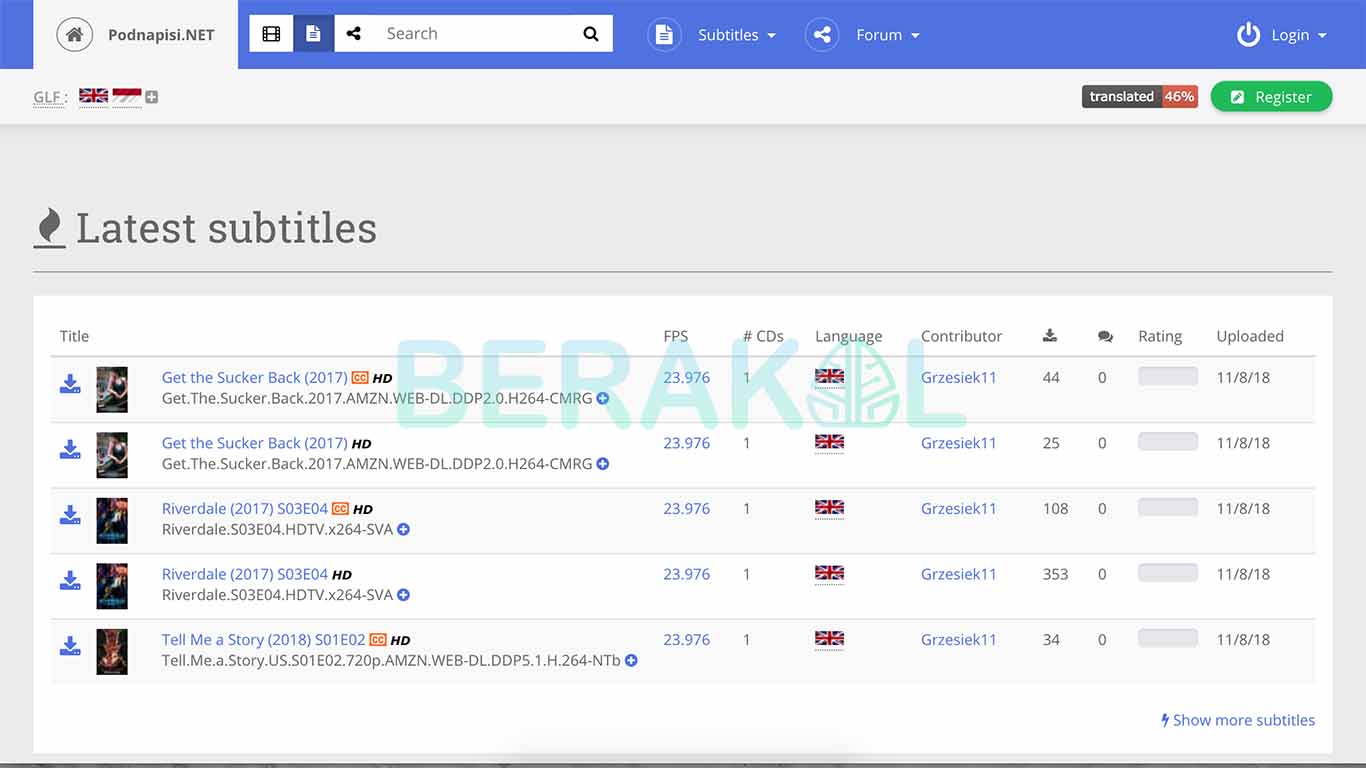Click rating bar of Riverdale CC row
Screen dimensions: 1366x768
(x=1168, y=507)
